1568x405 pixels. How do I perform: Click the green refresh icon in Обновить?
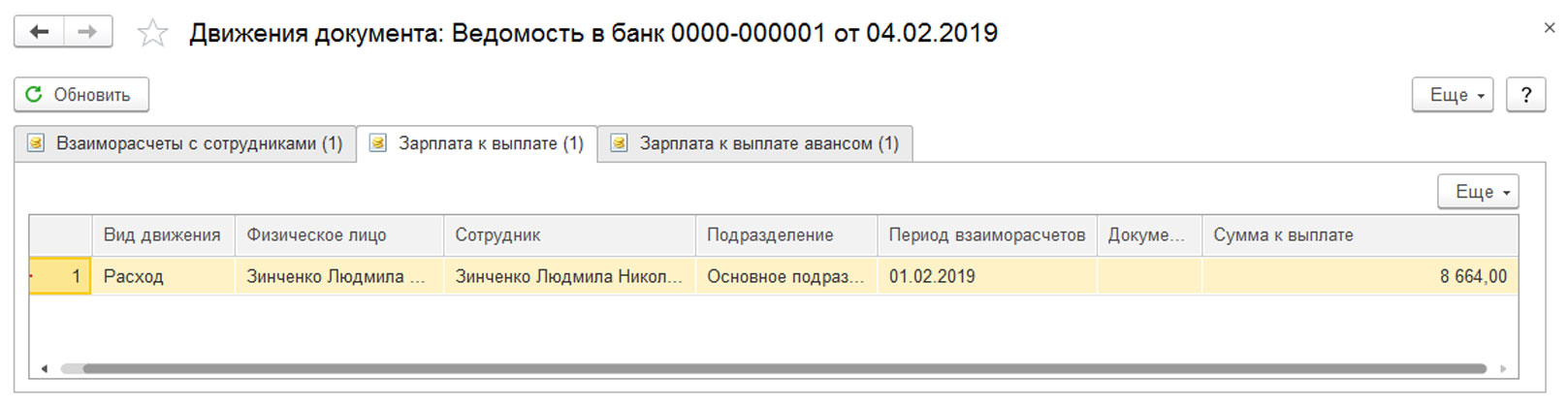[x=34, y=94]
